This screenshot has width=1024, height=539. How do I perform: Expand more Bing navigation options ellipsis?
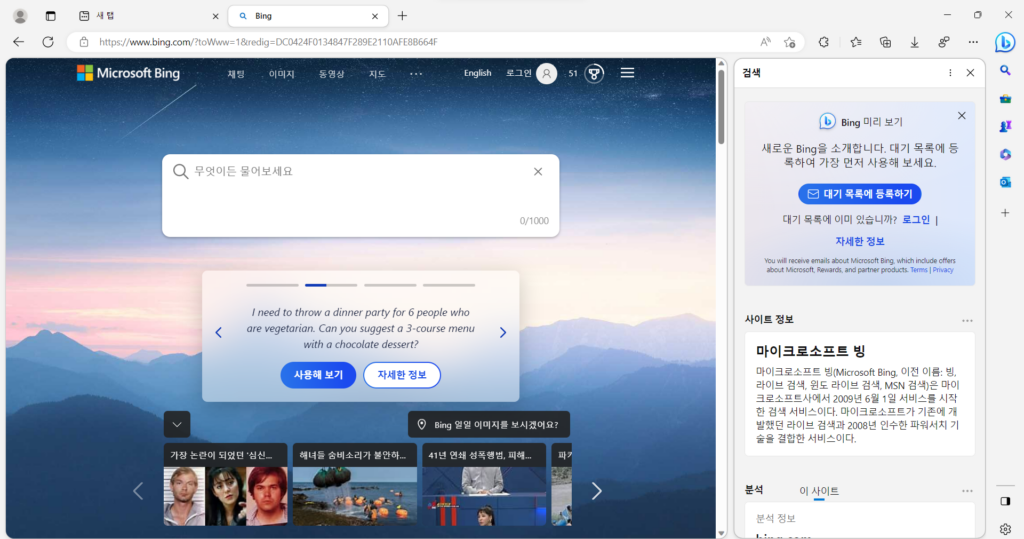point(416,74)
